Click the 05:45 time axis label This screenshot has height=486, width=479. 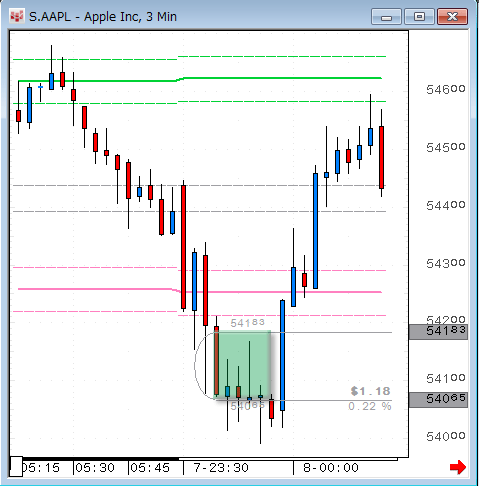point(150,468)
